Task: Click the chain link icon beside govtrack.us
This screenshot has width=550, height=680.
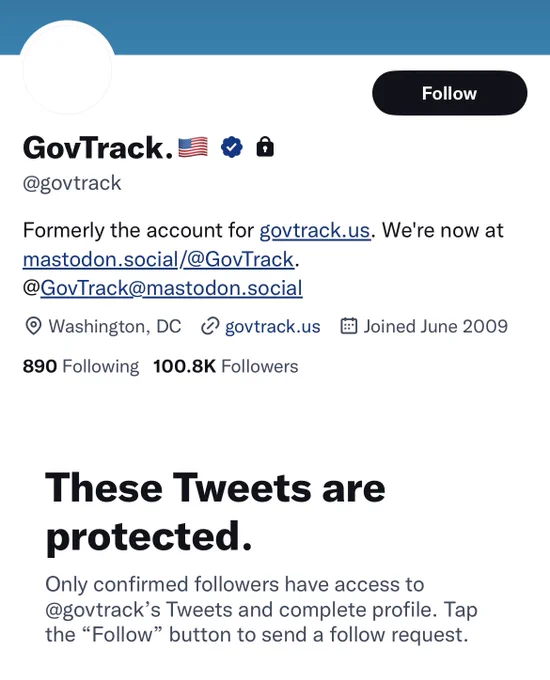Action: 210,327
